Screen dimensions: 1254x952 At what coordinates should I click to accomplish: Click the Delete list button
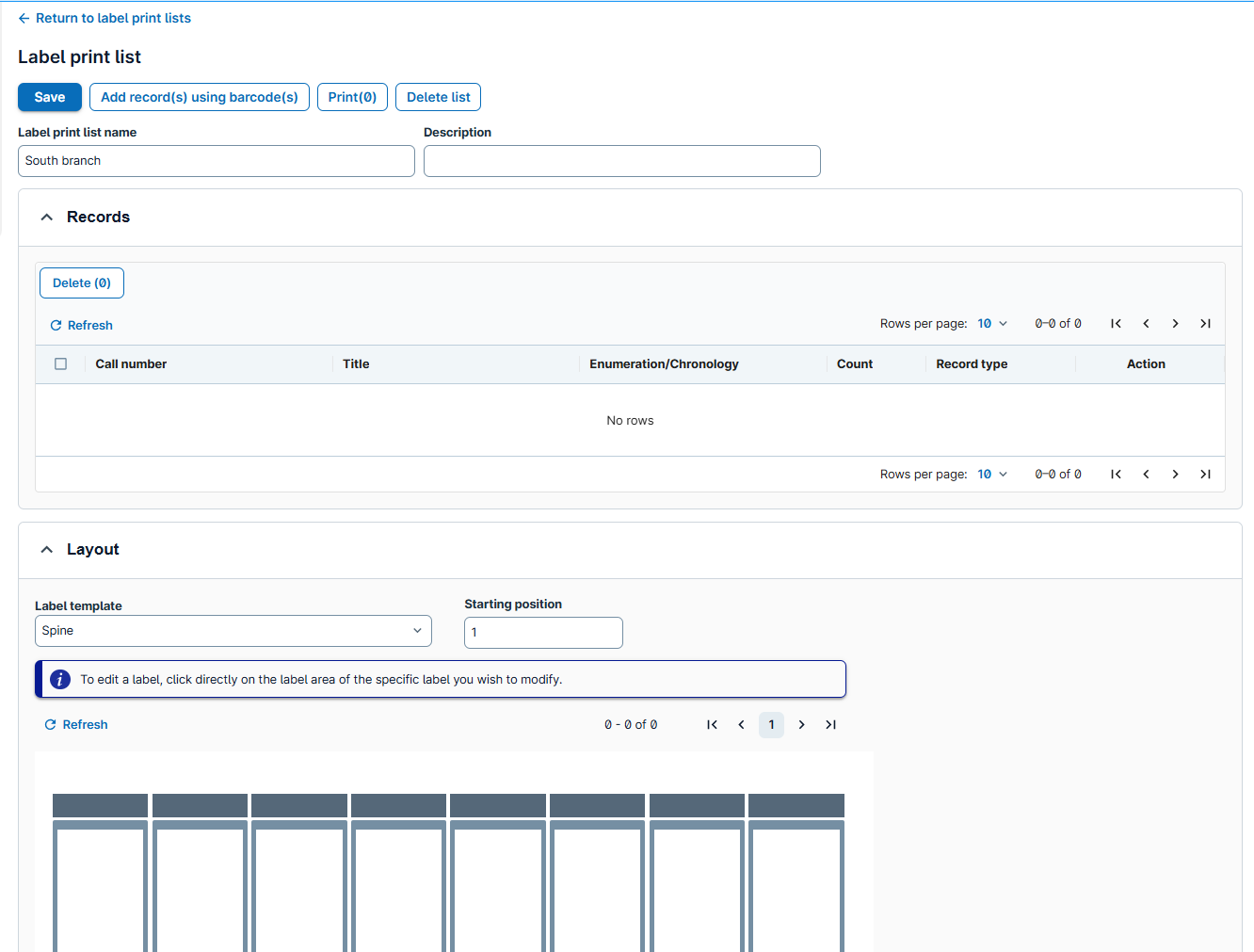click(x=438, y=98)
